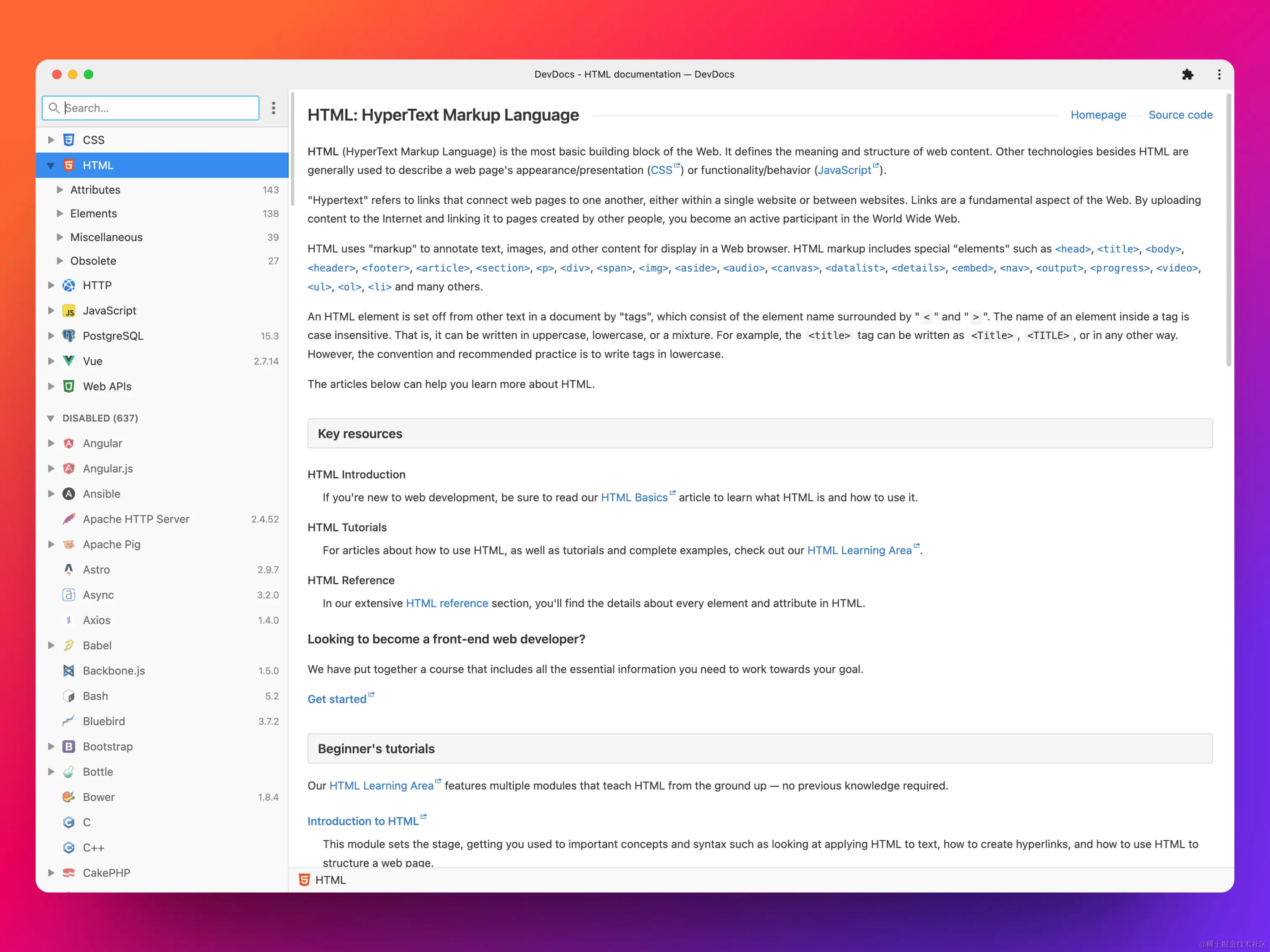Image resolution: width=1270 pixels, height=952 pixels.
Task: Select the PostgreSQL elephant icon
Action: 69,336
